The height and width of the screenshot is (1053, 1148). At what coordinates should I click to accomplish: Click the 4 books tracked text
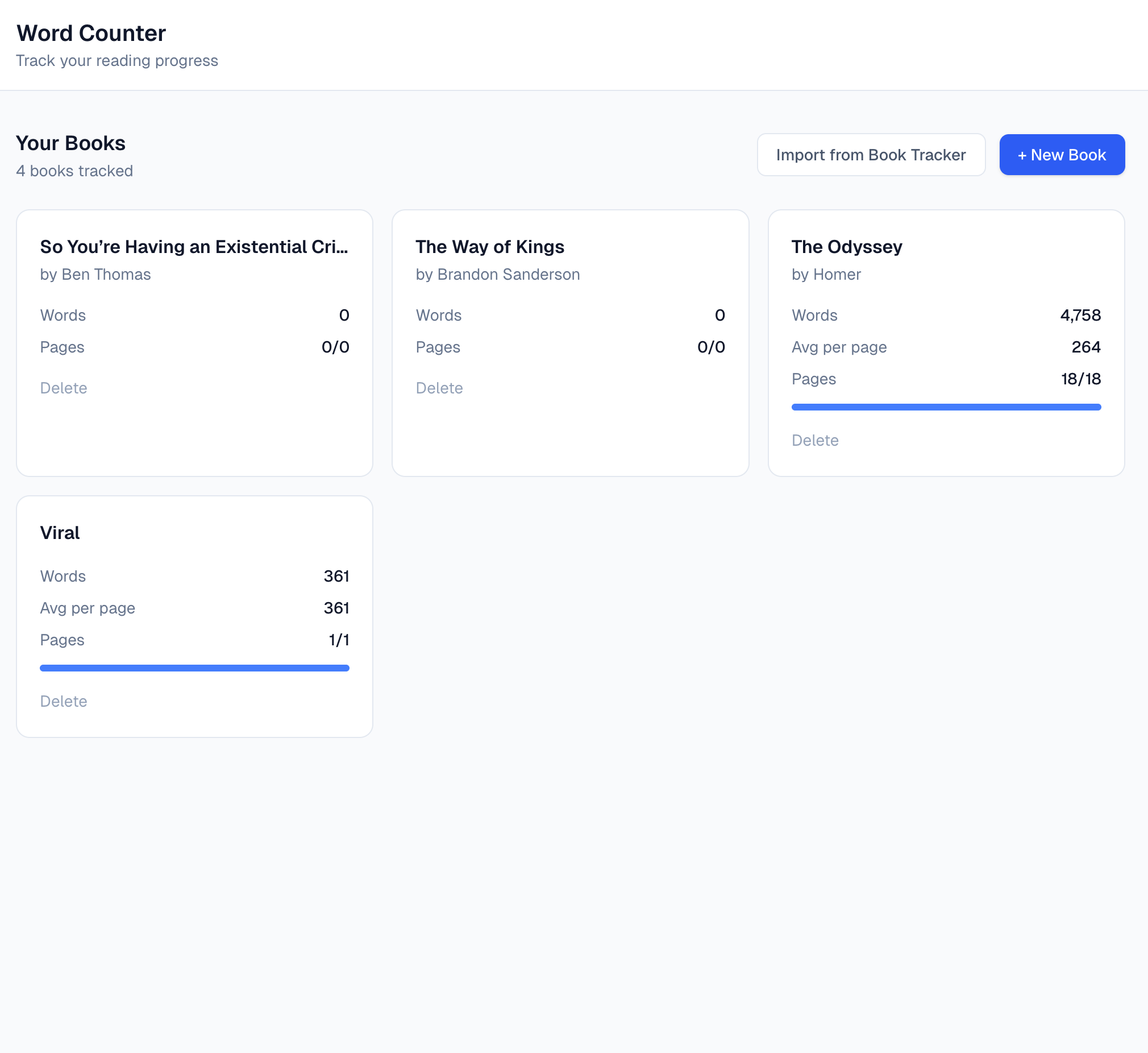click(74, 171)
